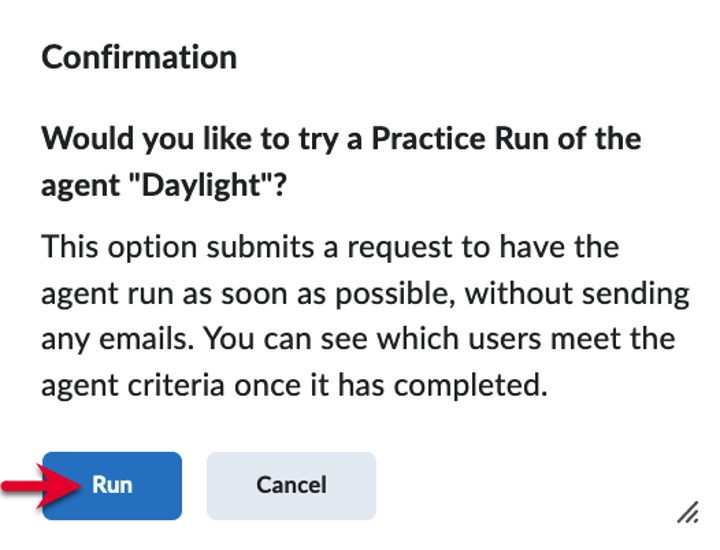The image size is (720, 550).
Task: Click the Run button
Action: [112, 486]
